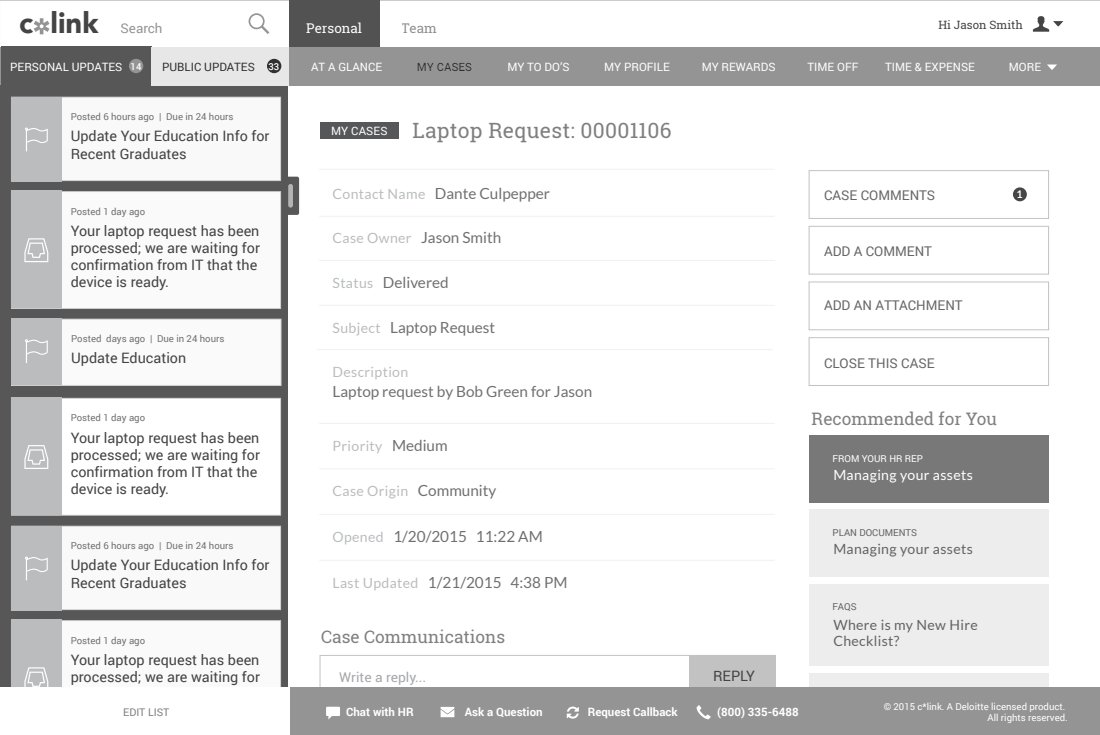Click the Write a reply text field
Image resolution: width=1100 pixels, height=735 pixels.
click(x=504, y=676)
